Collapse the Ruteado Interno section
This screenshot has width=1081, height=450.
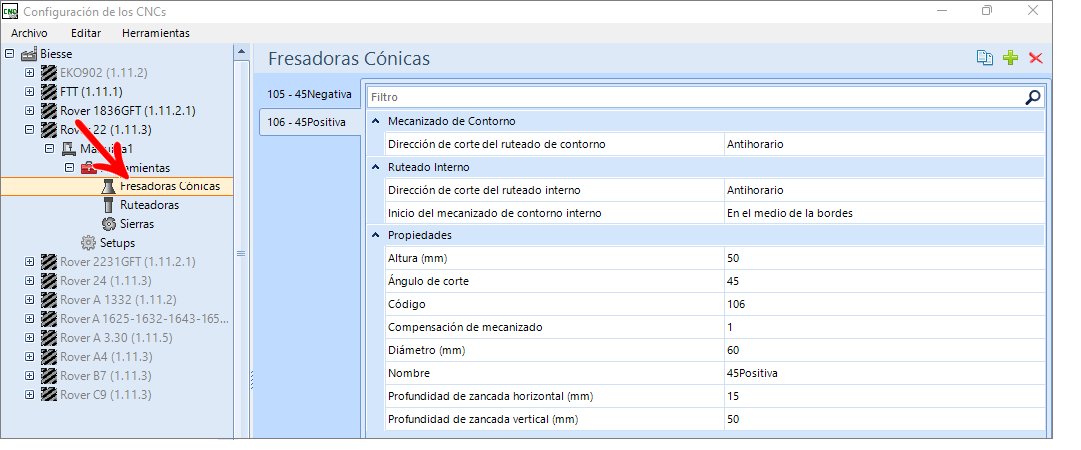click(376, 167)
